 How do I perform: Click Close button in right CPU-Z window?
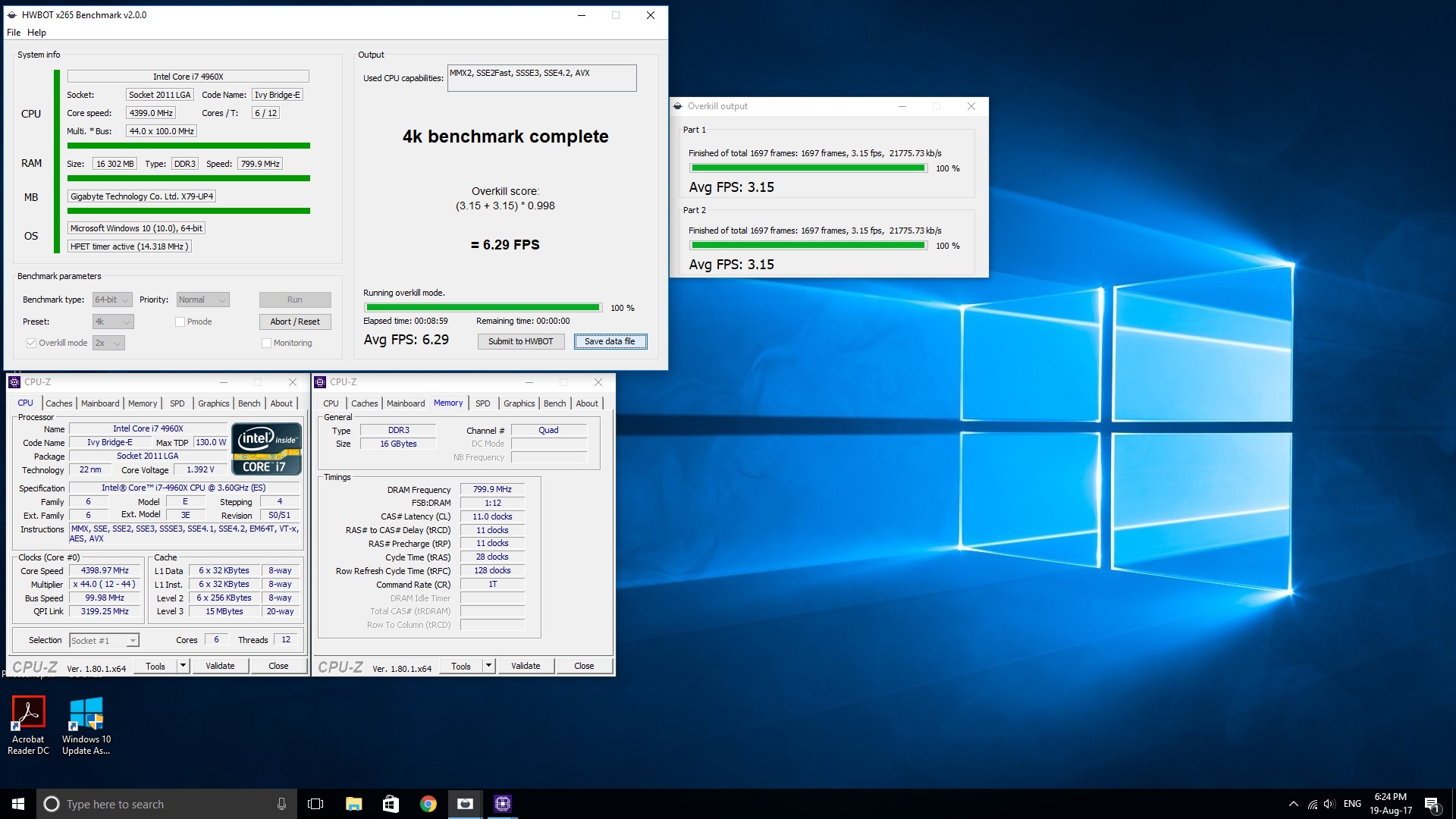click(584, 666)
